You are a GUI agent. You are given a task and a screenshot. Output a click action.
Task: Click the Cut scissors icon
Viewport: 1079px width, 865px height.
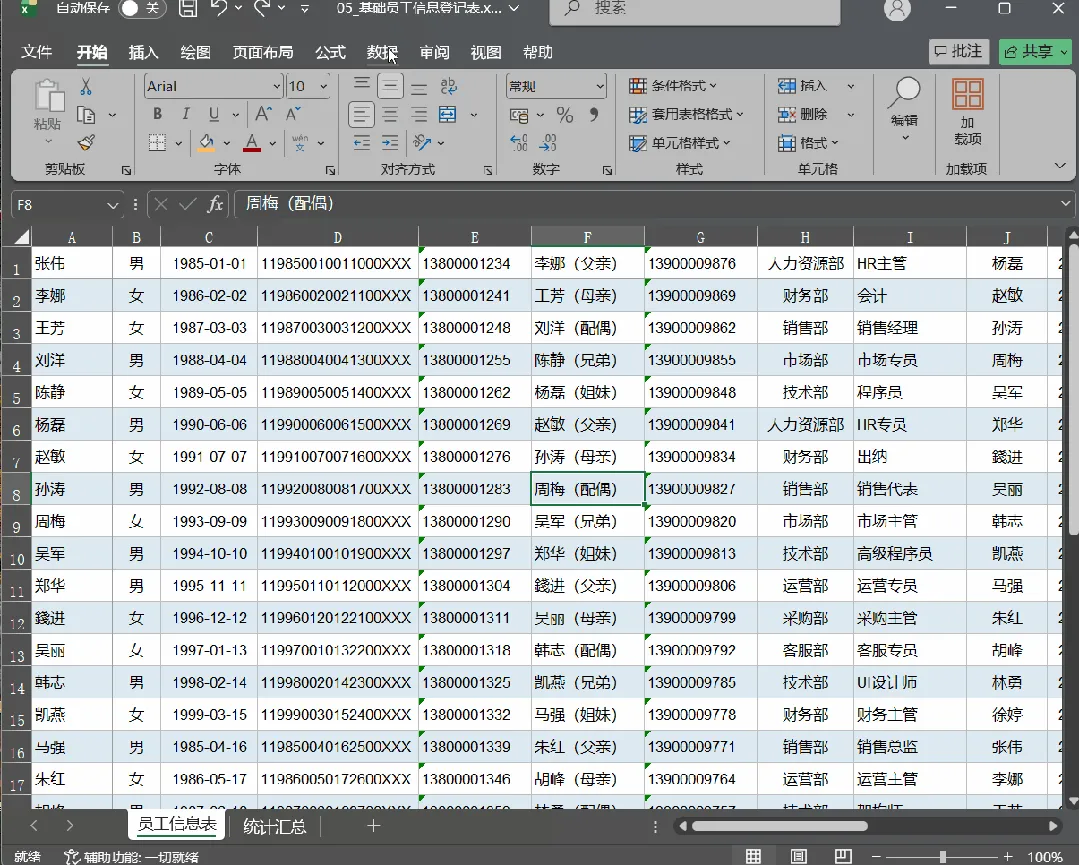point(86,87)
